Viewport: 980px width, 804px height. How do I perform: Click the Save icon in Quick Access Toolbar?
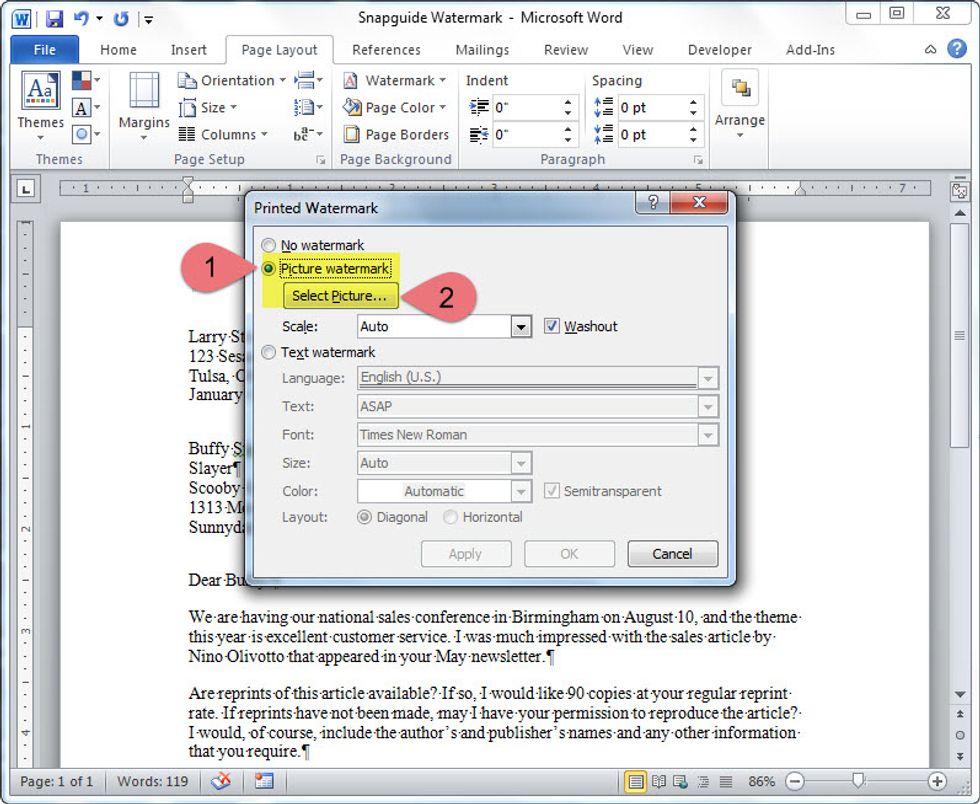pos(54,18)
